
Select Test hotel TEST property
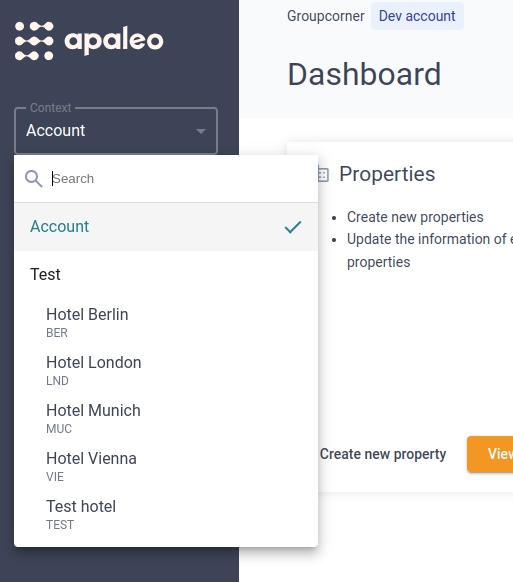[166, 514]
